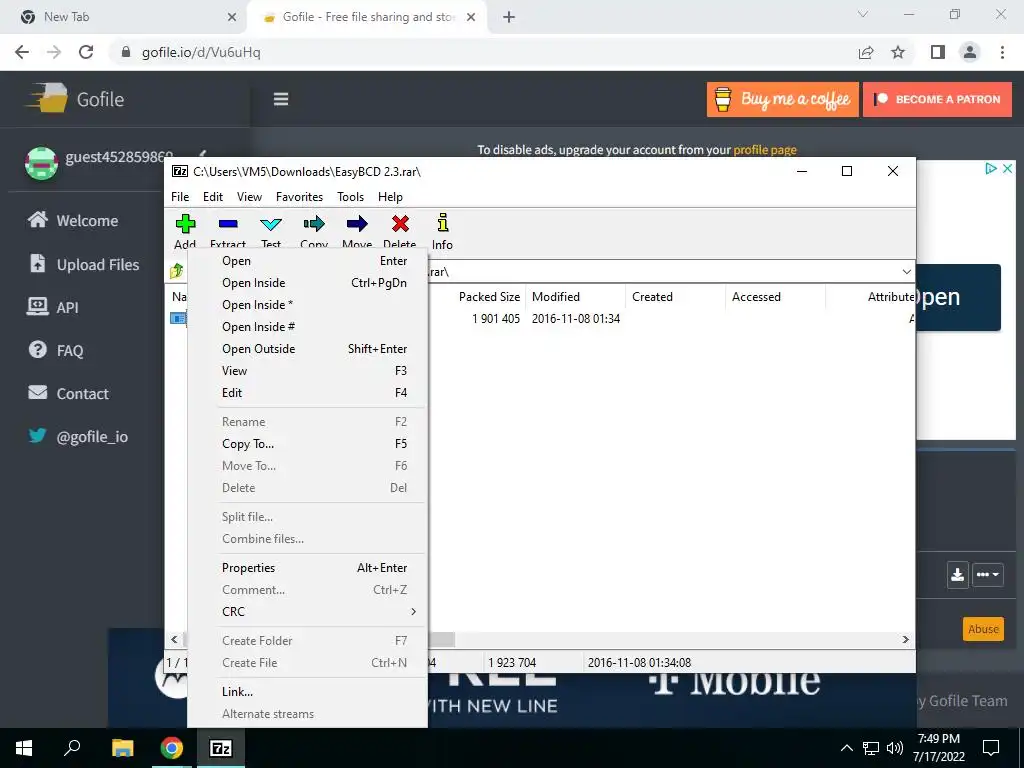Open the Edit menu in 7-Zip

[213, 197]
